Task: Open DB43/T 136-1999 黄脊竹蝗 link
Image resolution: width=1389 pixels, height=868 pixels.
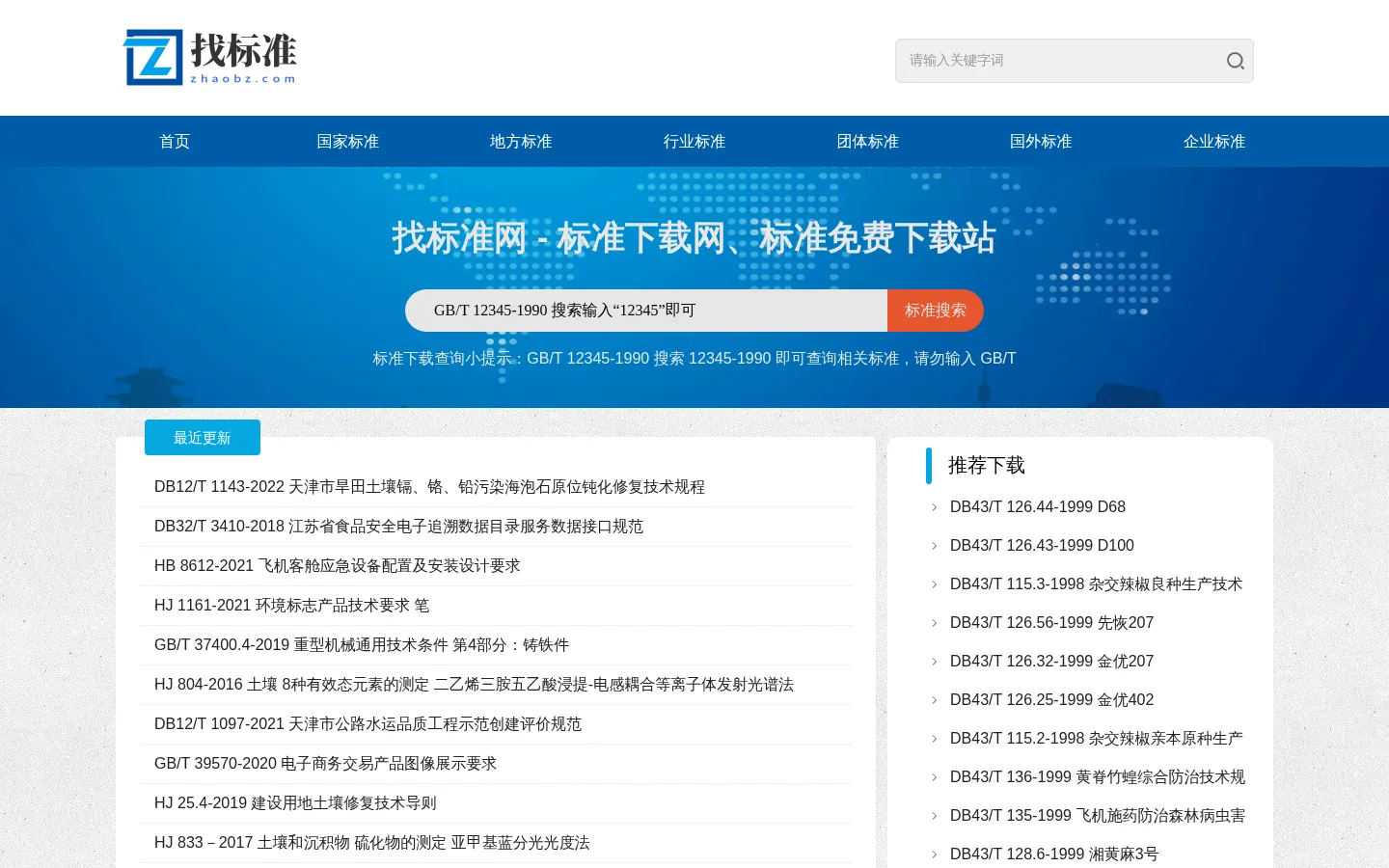Action: (1098, 777)
